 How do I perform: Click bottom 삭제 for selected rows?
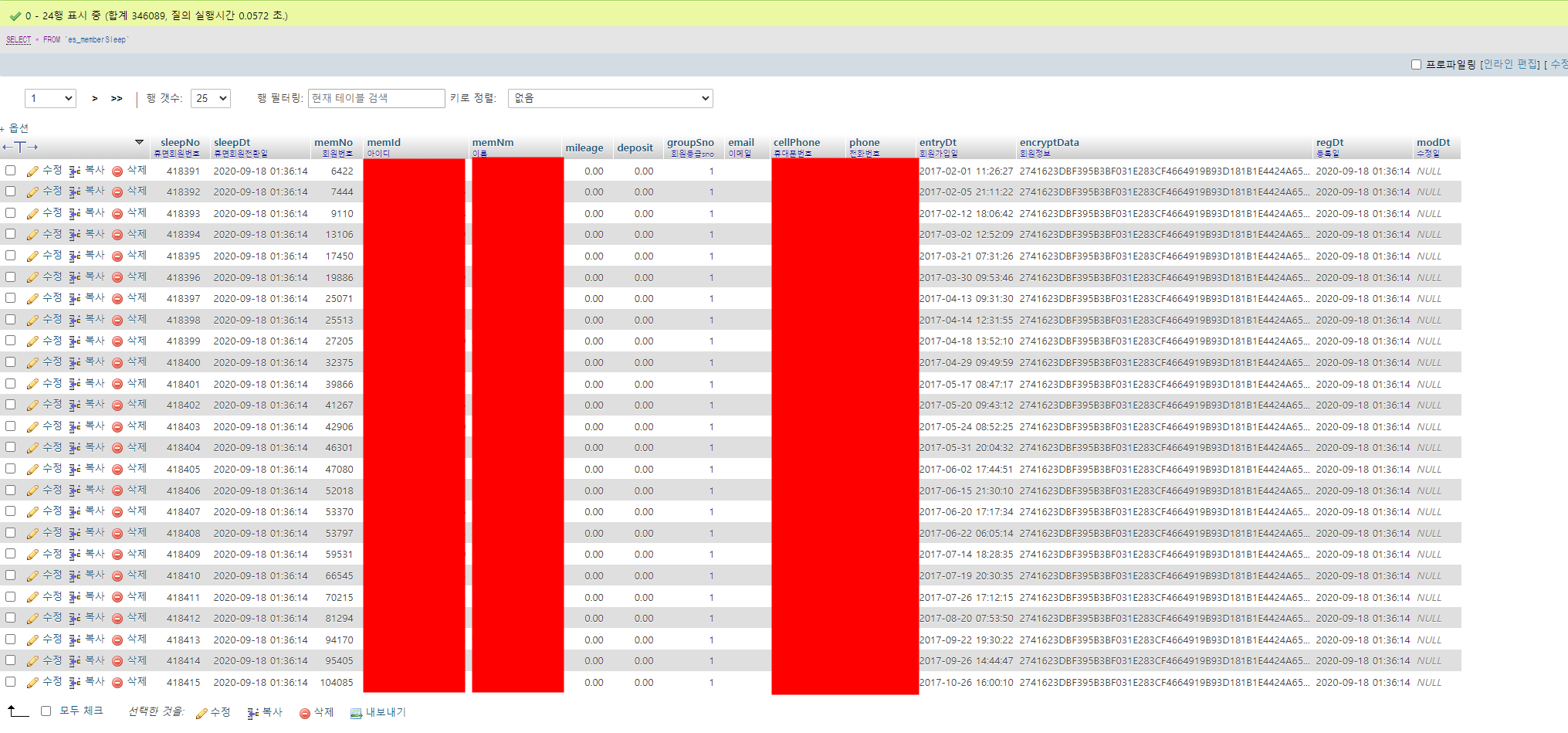click(317, 712)
